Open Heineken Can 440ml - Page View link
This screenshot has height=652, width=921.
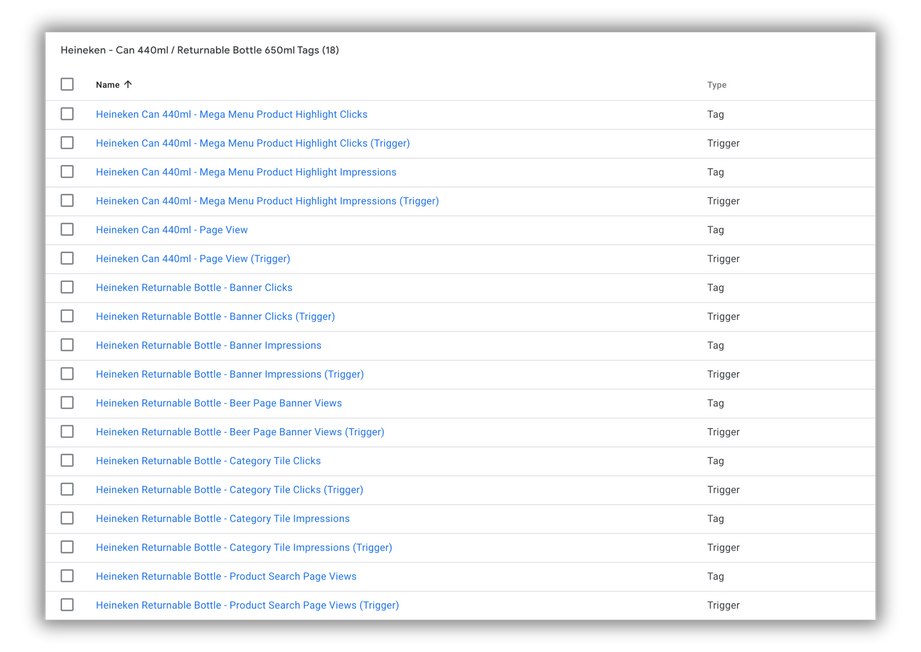[x=172, y=230]
